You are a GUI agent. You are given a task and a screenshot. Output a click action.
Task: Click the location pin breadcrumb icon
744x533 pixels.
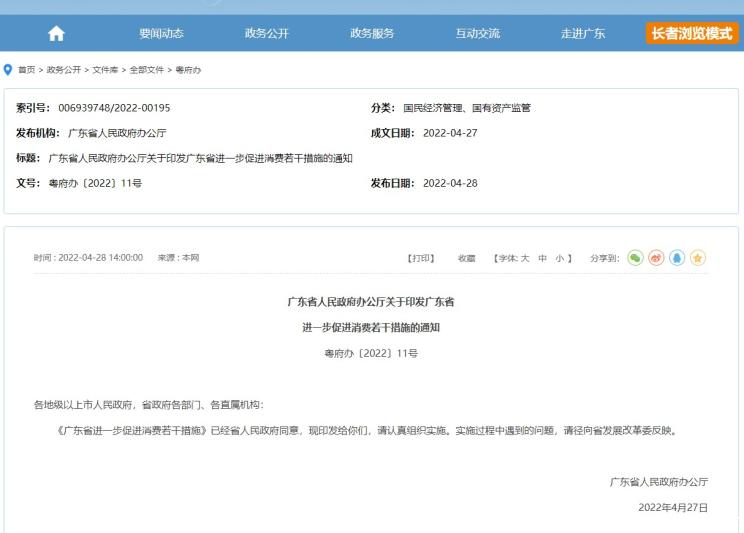tap(9, 68)
